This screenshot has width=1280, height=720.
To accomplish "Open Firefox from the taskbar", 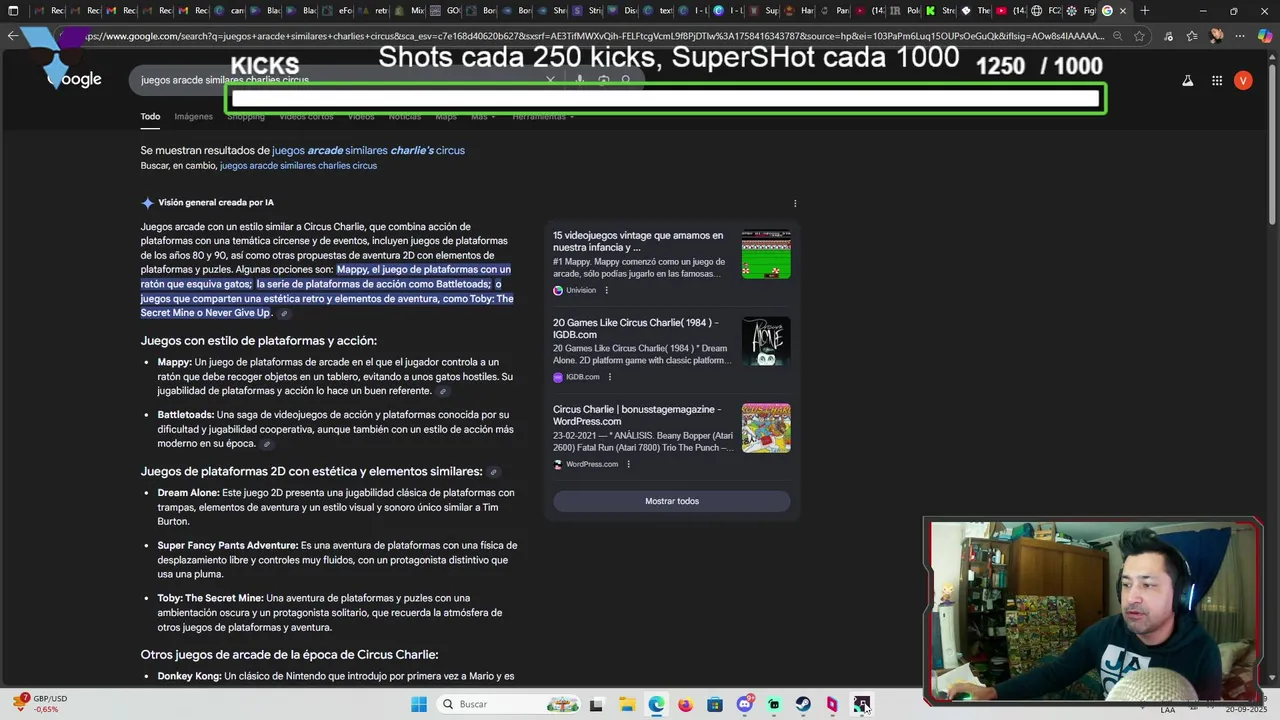I will [x=685, y=705].
